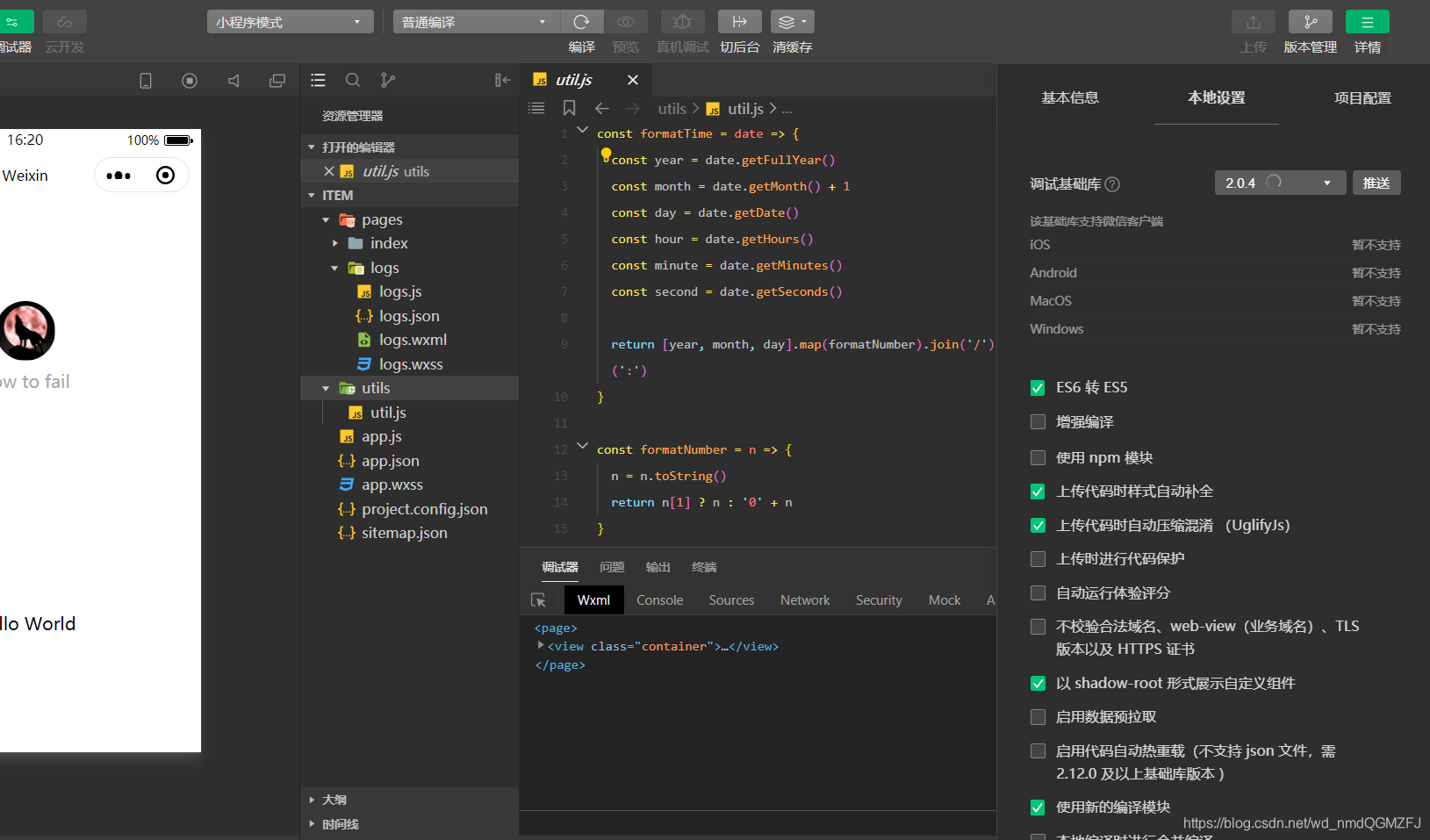Open sitemap.json file
The width and height of the screenshot is (1430, 840).
(x=405, y=533)
